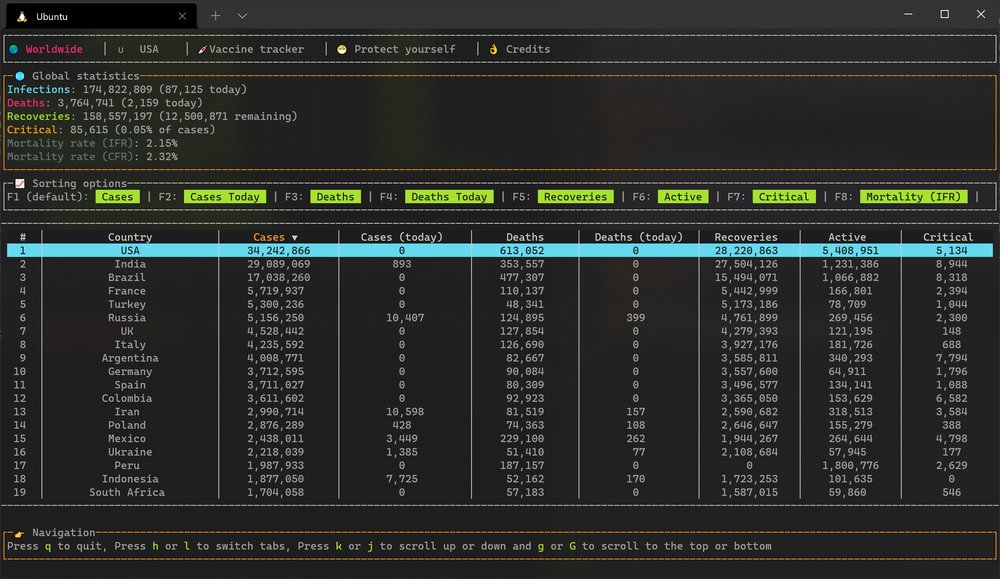The height and width of the screenshot is (579, 1000).
Task: Open the Credits tab
Action: (x=527, y=49)
